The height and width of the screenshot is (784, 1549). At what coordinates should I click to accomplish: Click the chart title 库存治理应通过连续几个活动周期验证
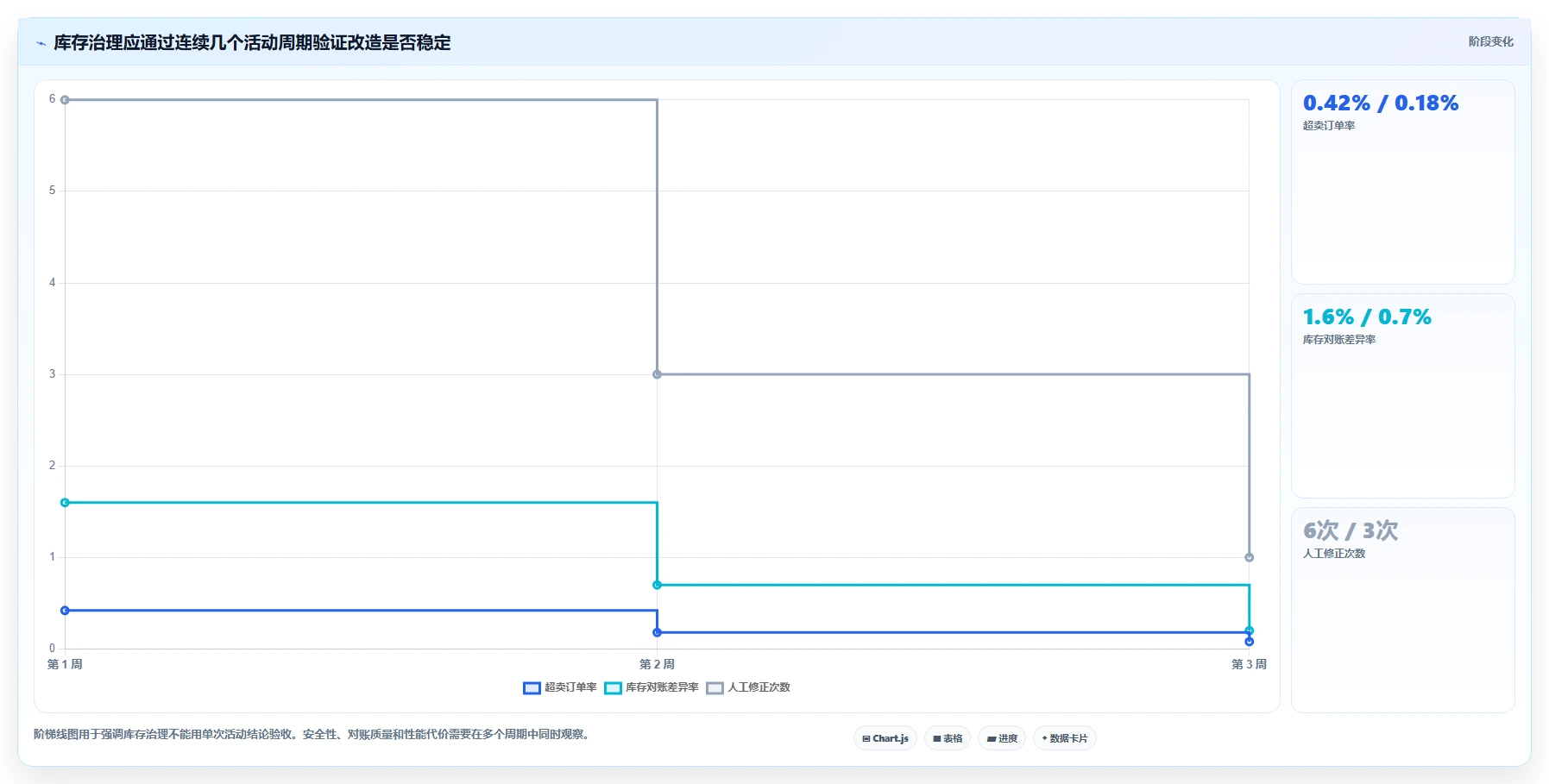[x=252, y=43]
